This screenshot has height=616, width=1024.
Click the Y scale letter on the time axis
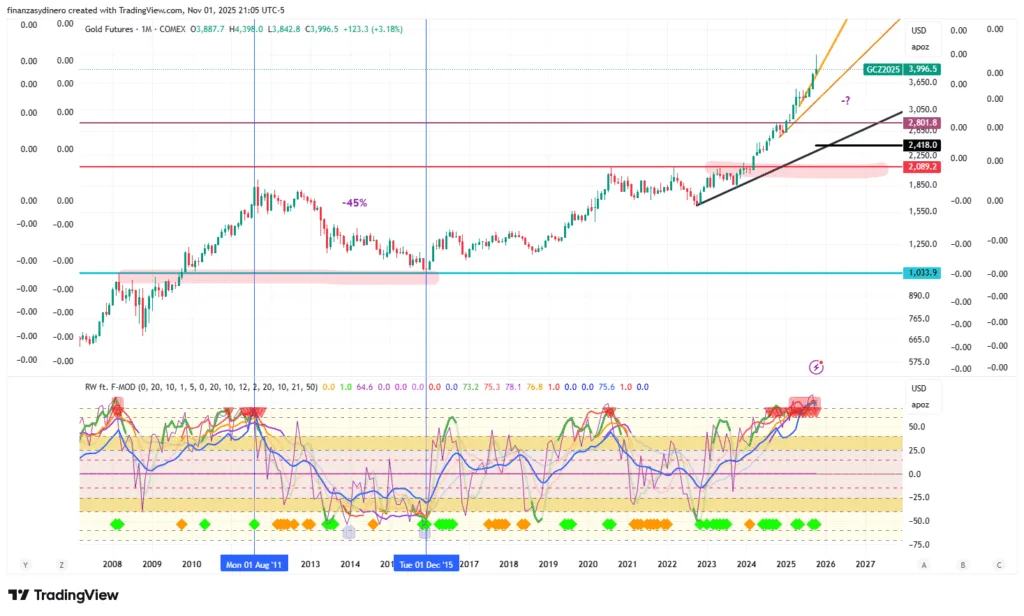24,564
